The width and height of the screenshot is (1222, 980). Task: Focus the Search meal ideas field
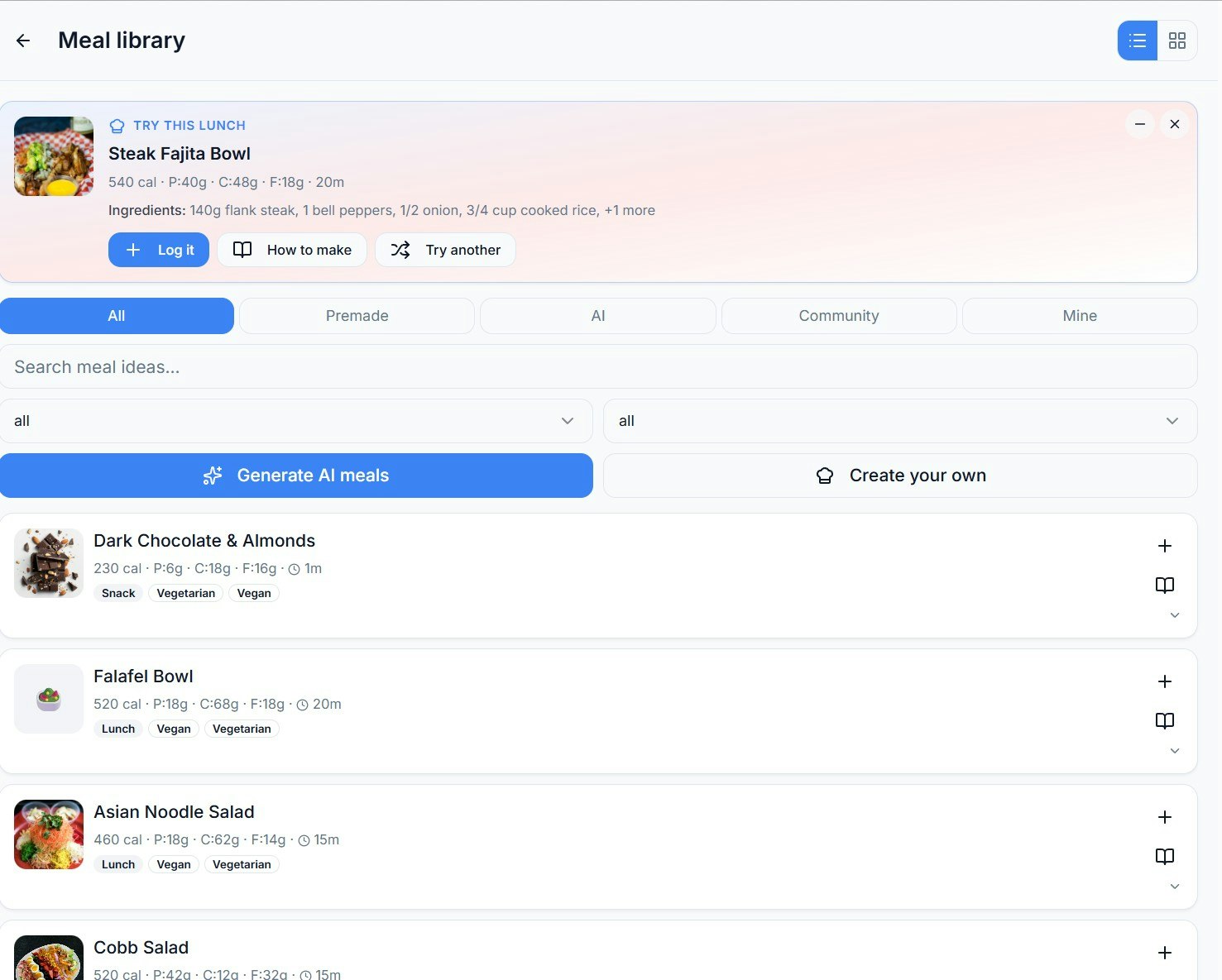click(x=598, y=367)
